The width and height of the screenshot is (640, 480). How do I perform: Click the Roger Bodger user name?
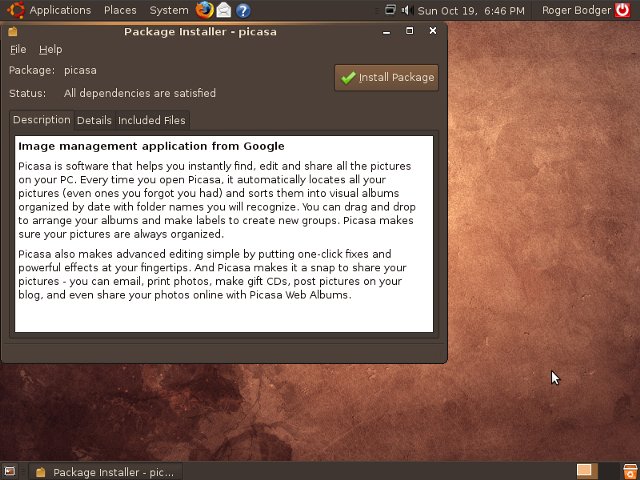pos(576,10)
